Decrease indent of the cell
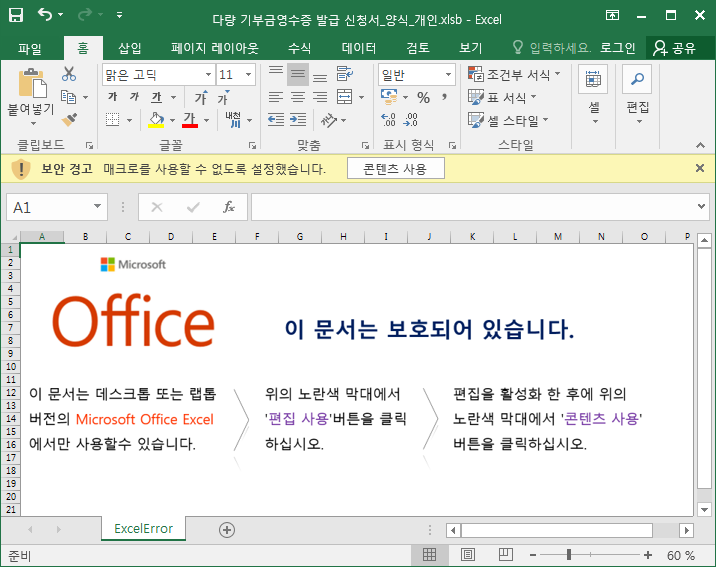The width and height of the screenshot is (716, 567). coord(276,120)
